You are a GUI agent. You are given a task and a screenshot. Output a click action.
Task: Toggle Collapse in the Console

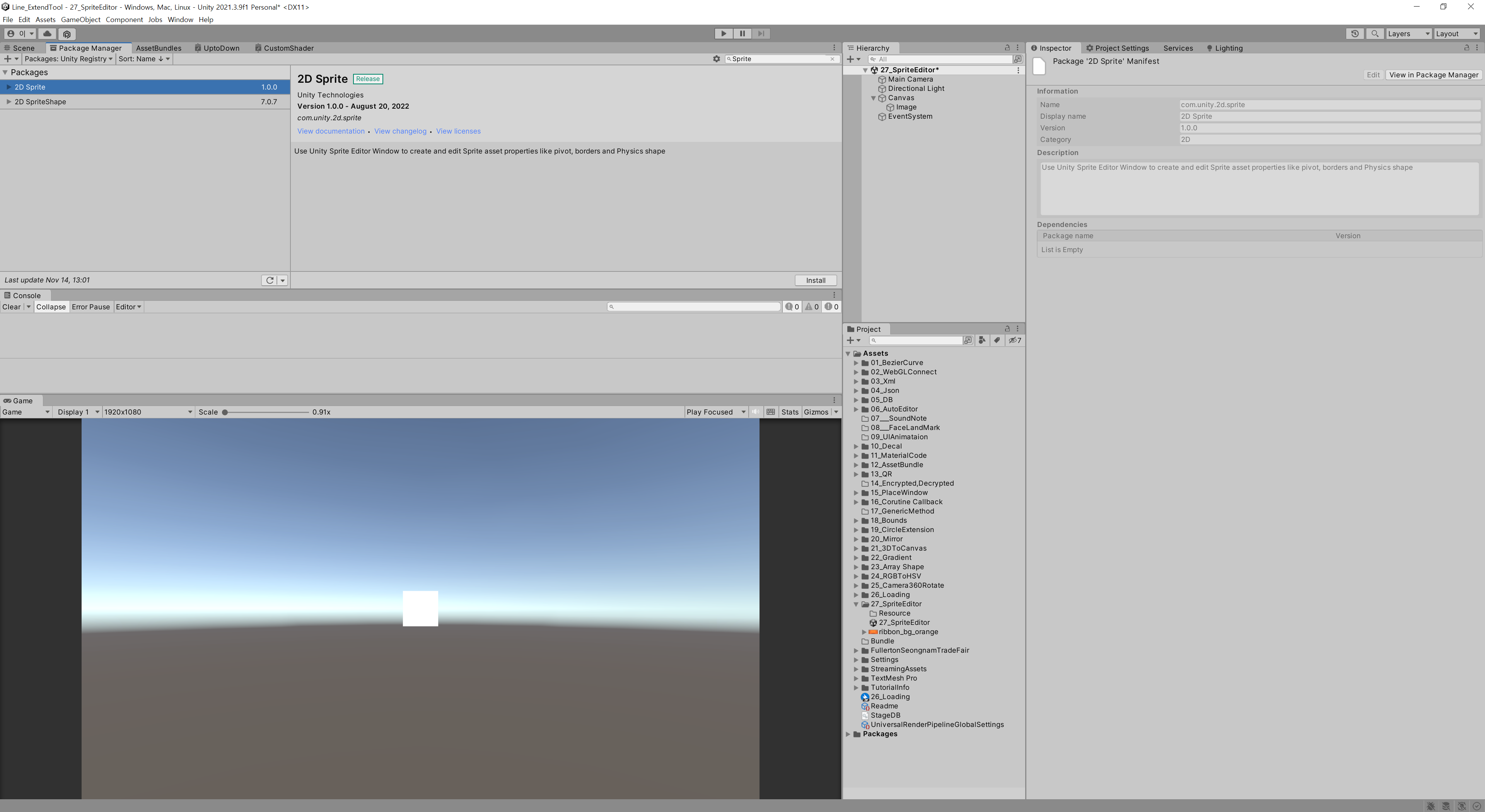pyautogui.click(x=51, y=307)
